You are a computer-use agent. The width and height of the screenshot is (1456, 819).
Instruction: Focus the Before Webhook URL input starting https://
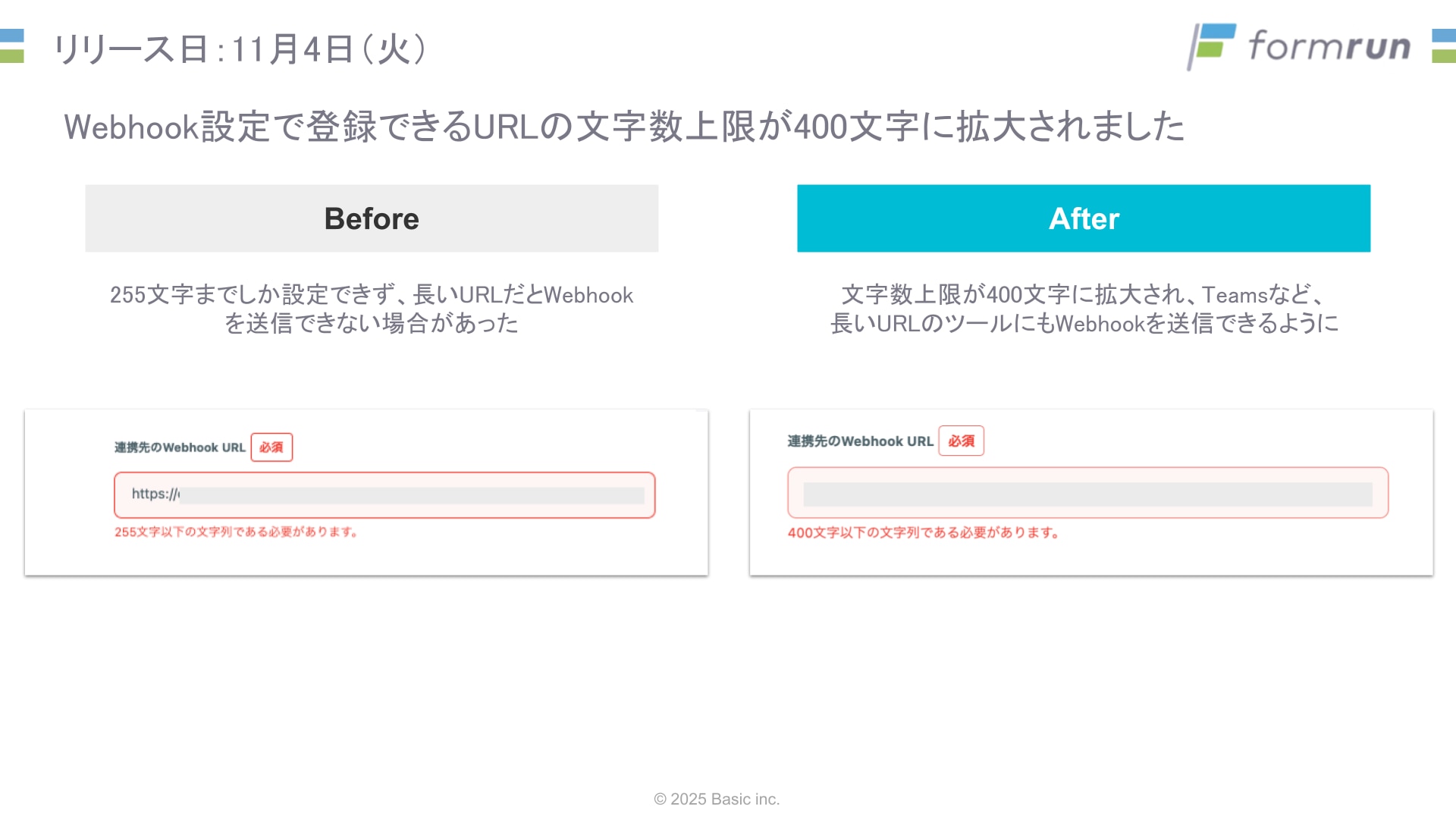click(x=384, y=495)
